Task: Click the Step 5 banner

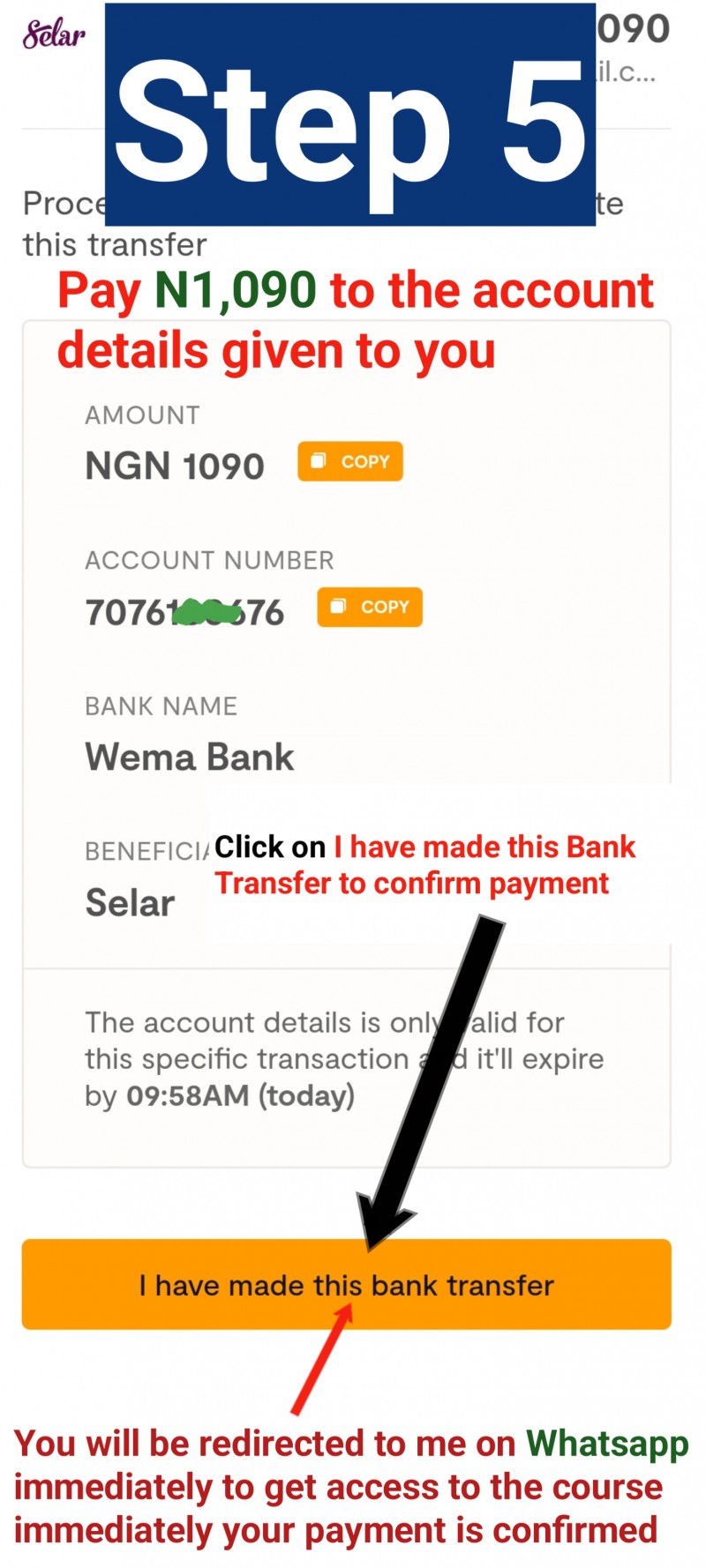Action: [x=350, y=115]
